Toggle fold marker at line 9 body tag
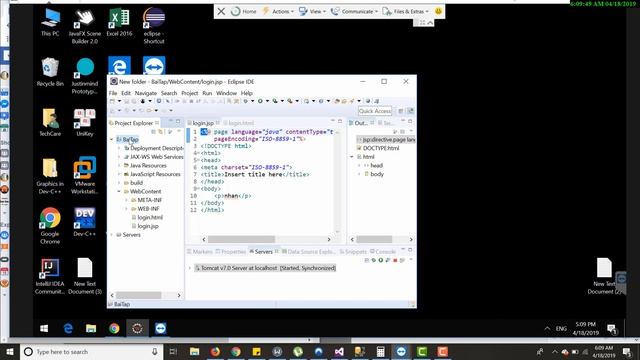Image resolution: width=640 pixels, height=360 pixels. pyautogui.click(x=198, y=189)
